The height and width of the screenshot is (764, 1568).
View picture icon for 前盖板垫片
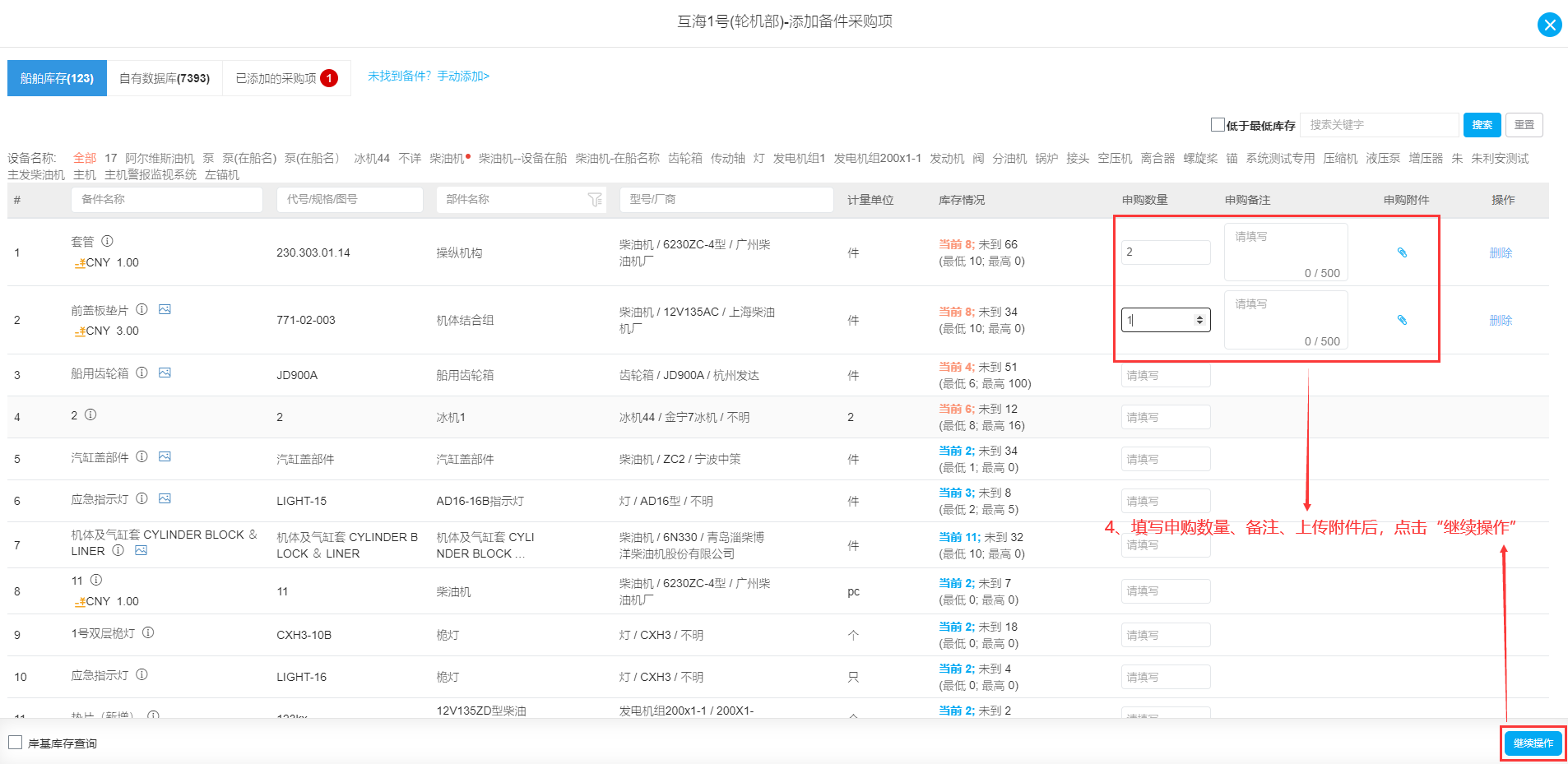[165, 309]
